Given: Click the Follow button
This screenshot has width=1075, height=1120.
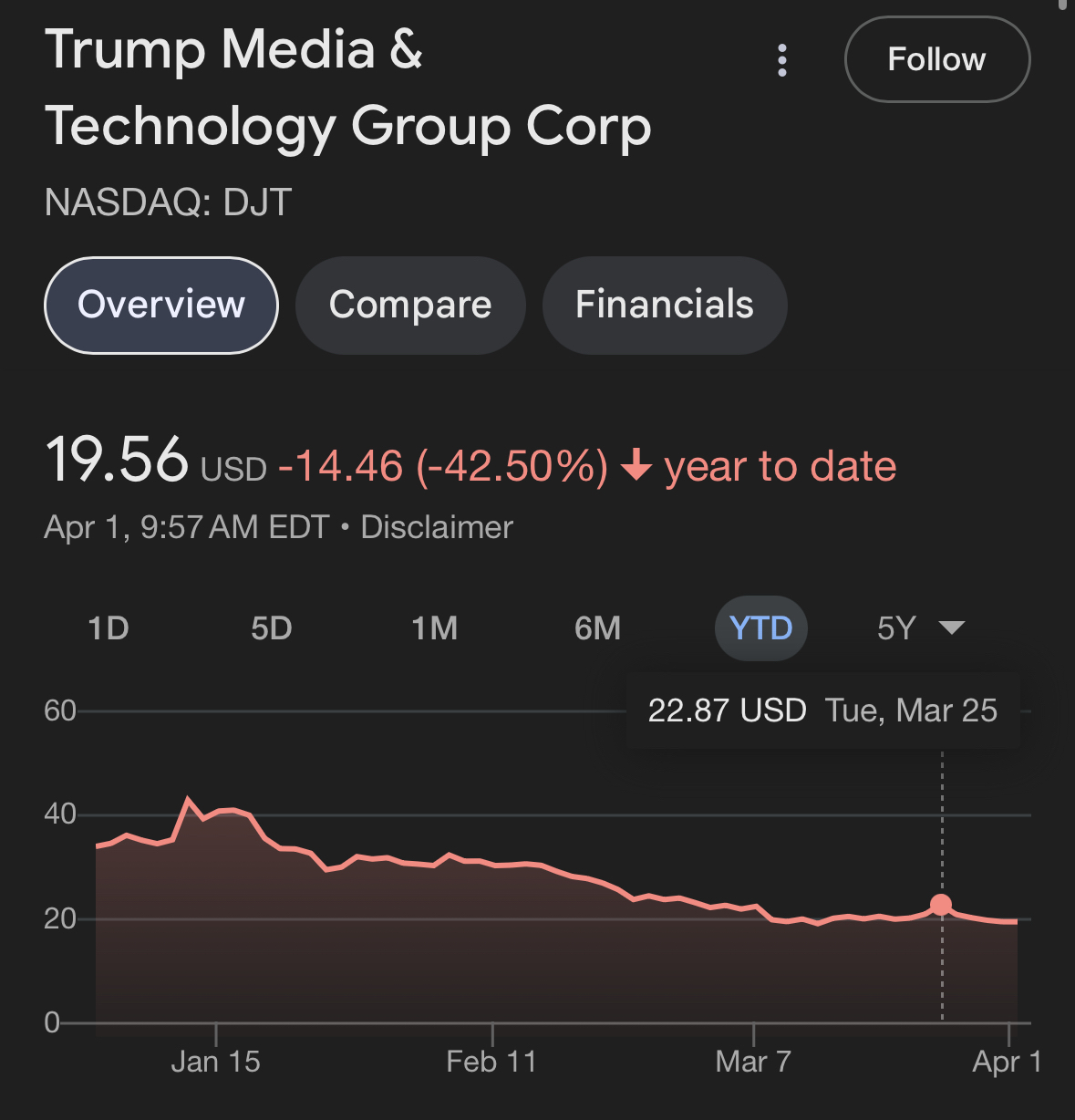Looking at the screenshot, I should pyautogui.click(x=936, y=59).
